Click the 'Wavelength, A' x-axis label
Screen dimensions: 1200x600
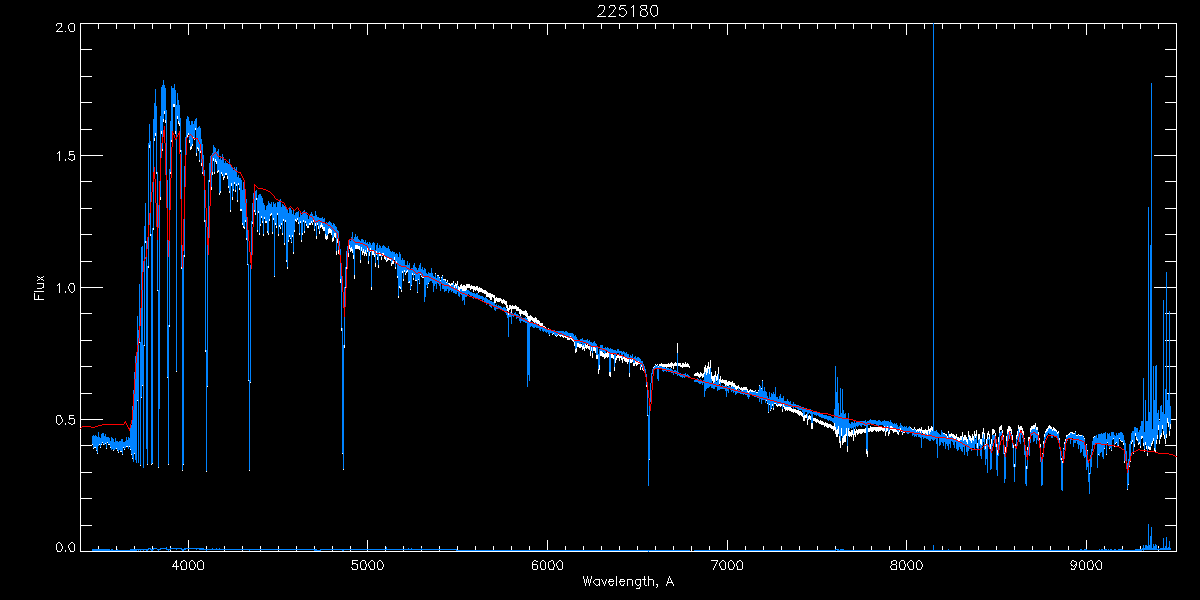(x=627, y=581)
